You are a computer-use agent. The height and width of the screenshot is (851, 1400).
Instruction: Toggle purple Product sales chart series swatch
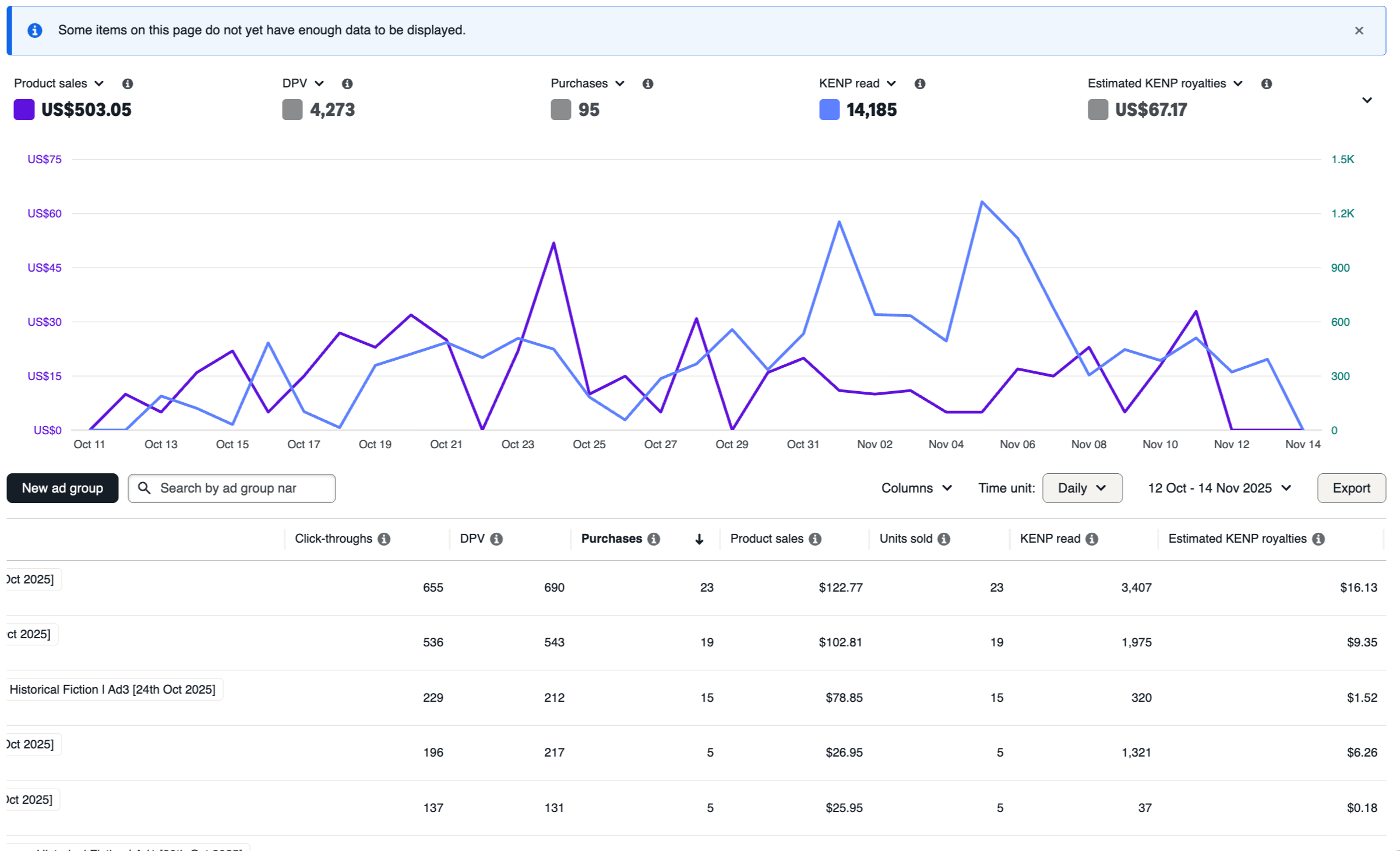click(x=24, y=110)
